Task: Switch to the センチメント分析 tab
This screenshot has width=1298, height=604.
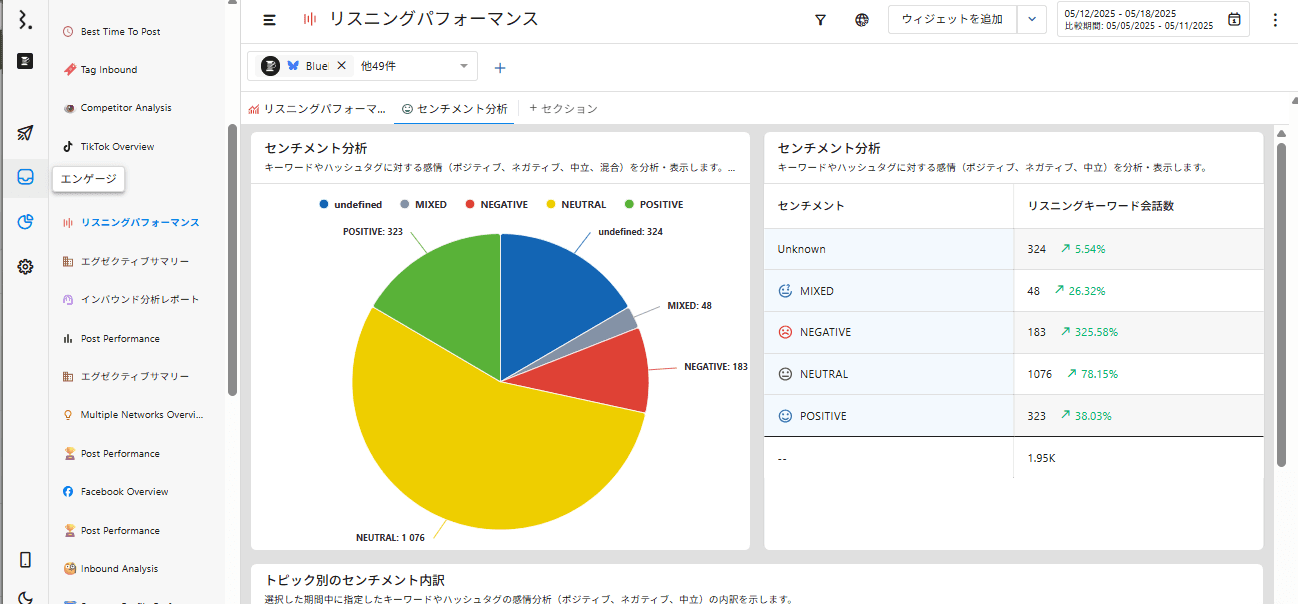Action: 454,108
